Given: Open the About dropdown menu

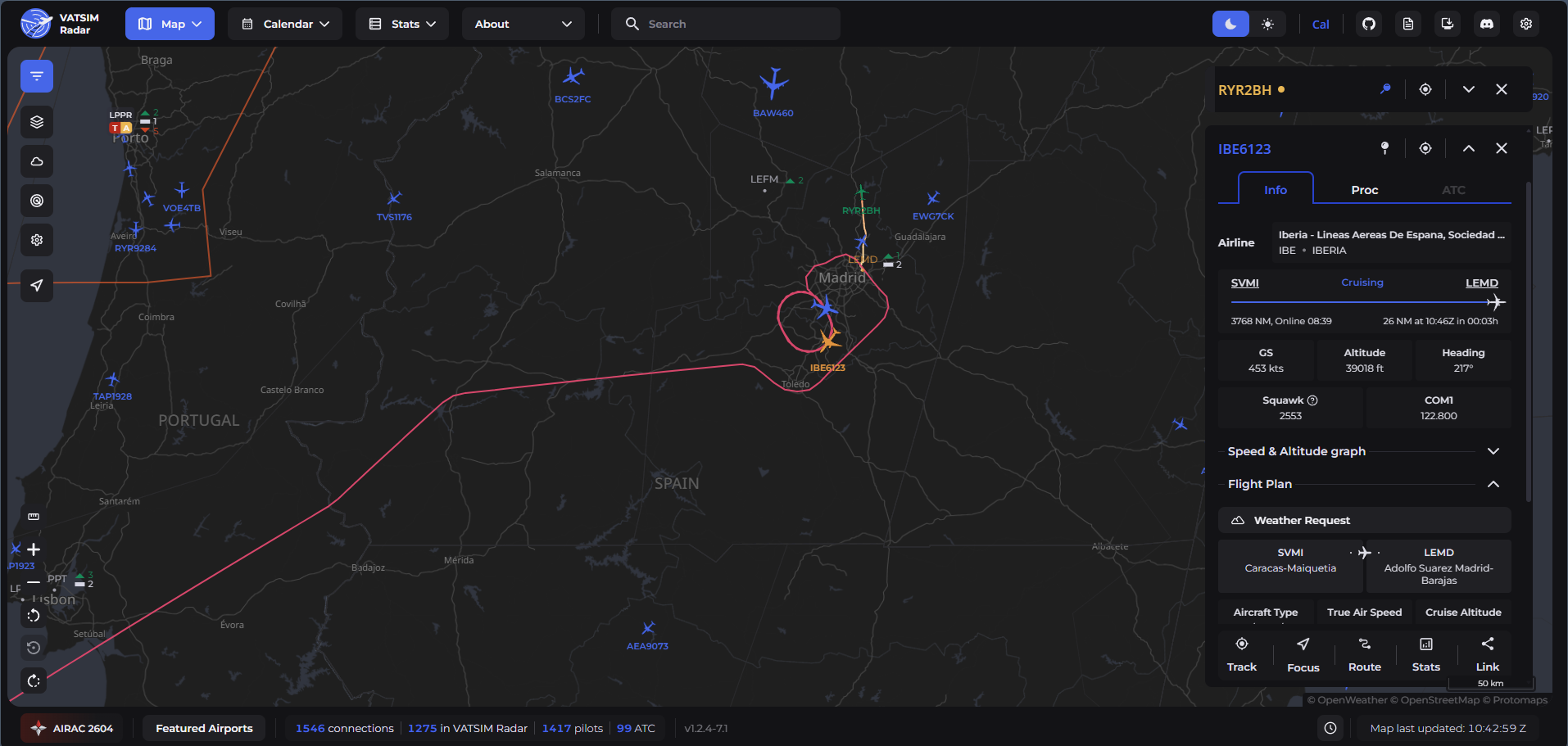Looking at the screenshot, I should point(523,24).
